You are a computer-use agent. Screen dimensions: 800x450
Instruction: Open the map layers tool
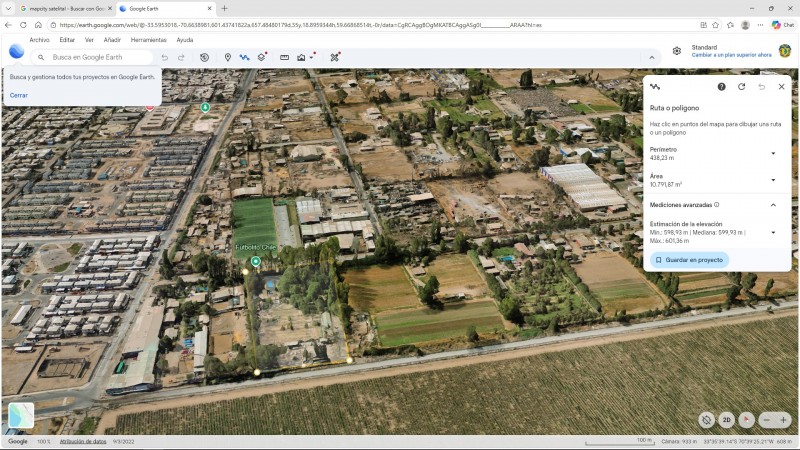(x=262, y=57)
